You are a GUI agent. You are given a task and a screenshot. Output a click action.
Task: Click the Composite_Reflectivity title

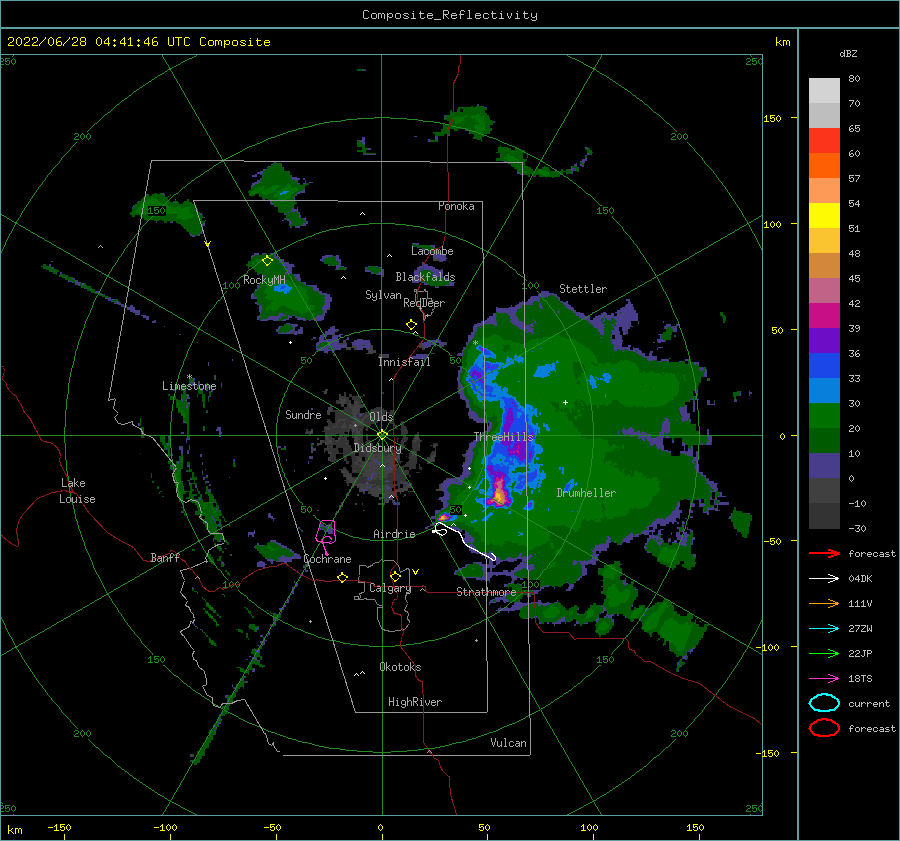[x=450, y=15]
